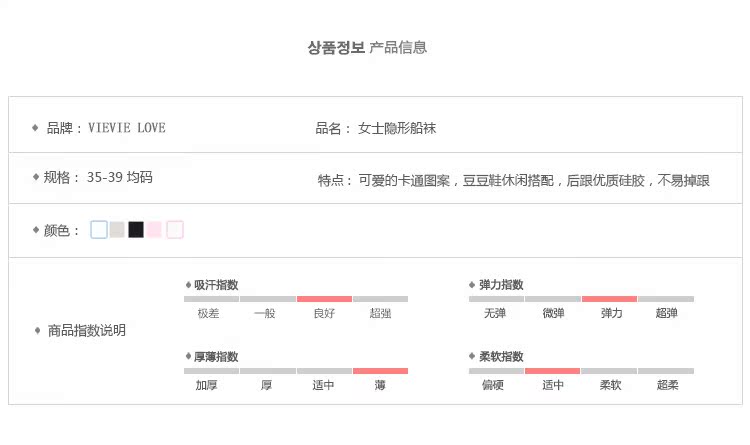This screenshot has height=445, width=750.
Task: Click the VIEVIE LOVE brand name
Action: [126, 128]
